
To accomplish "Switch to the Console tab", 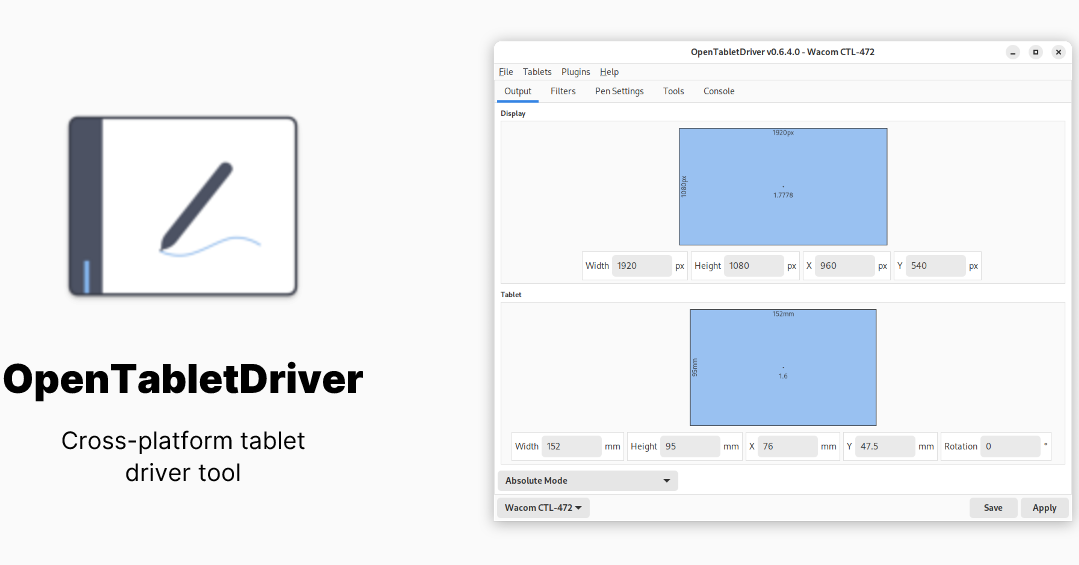I will 718,91.
